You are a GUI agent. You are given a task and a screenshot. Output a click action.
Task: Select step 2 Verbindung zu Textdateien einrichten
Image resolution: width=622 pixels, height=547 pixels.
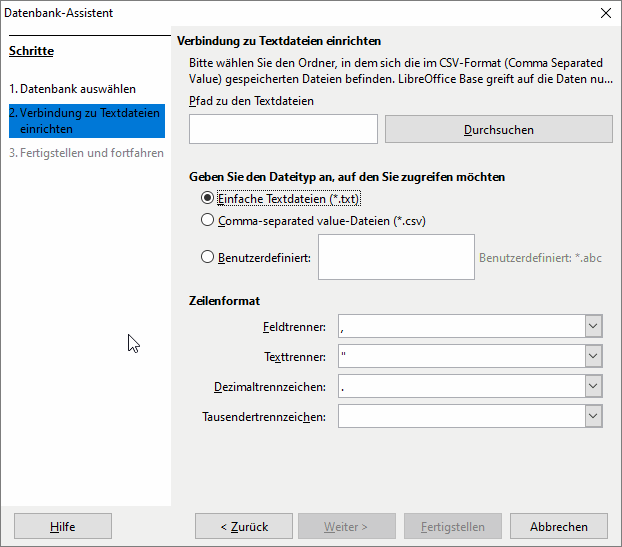87,121
